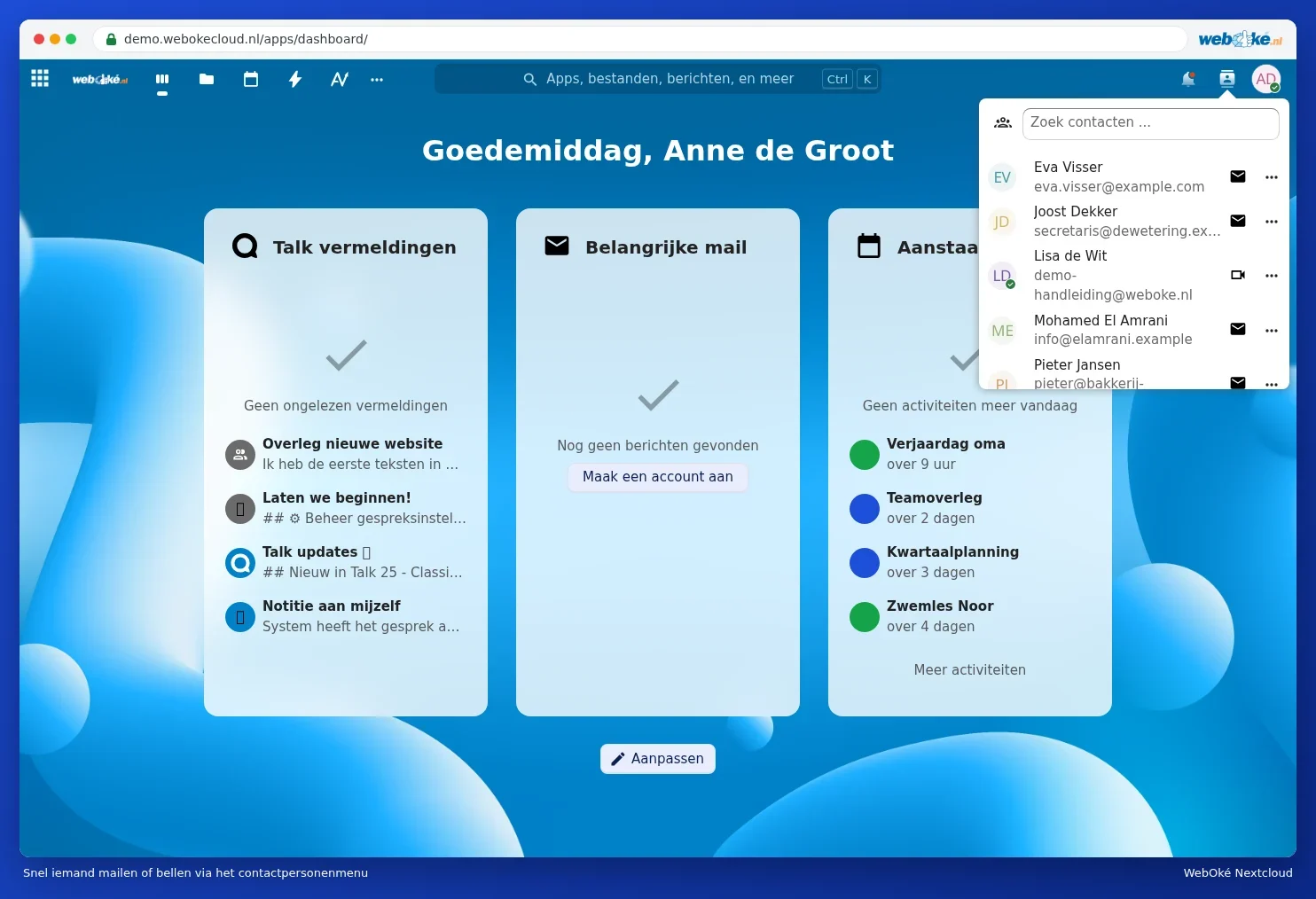Image resolution: width=1316 pixels, height=899 pixels.
Task: Open more options for Joost Dekker
Action: pyautogui.click(x=1272, y=222)
